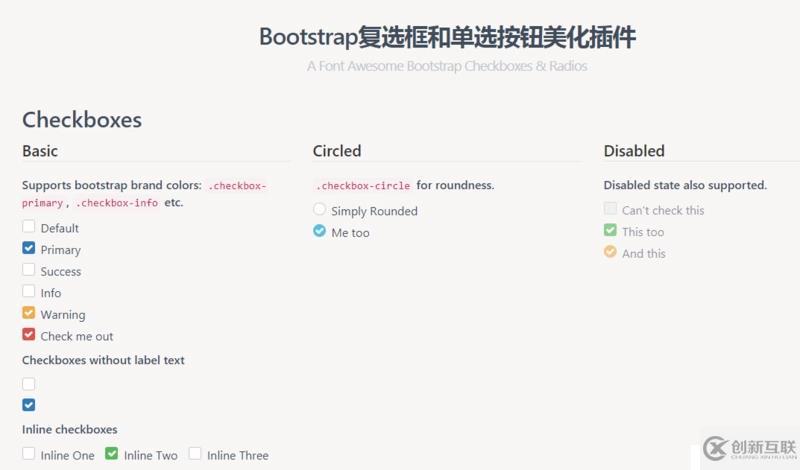Image resolution: width=800 pixels, height=470 pixels.
Task: Click the Success label text
Action: 61,271
